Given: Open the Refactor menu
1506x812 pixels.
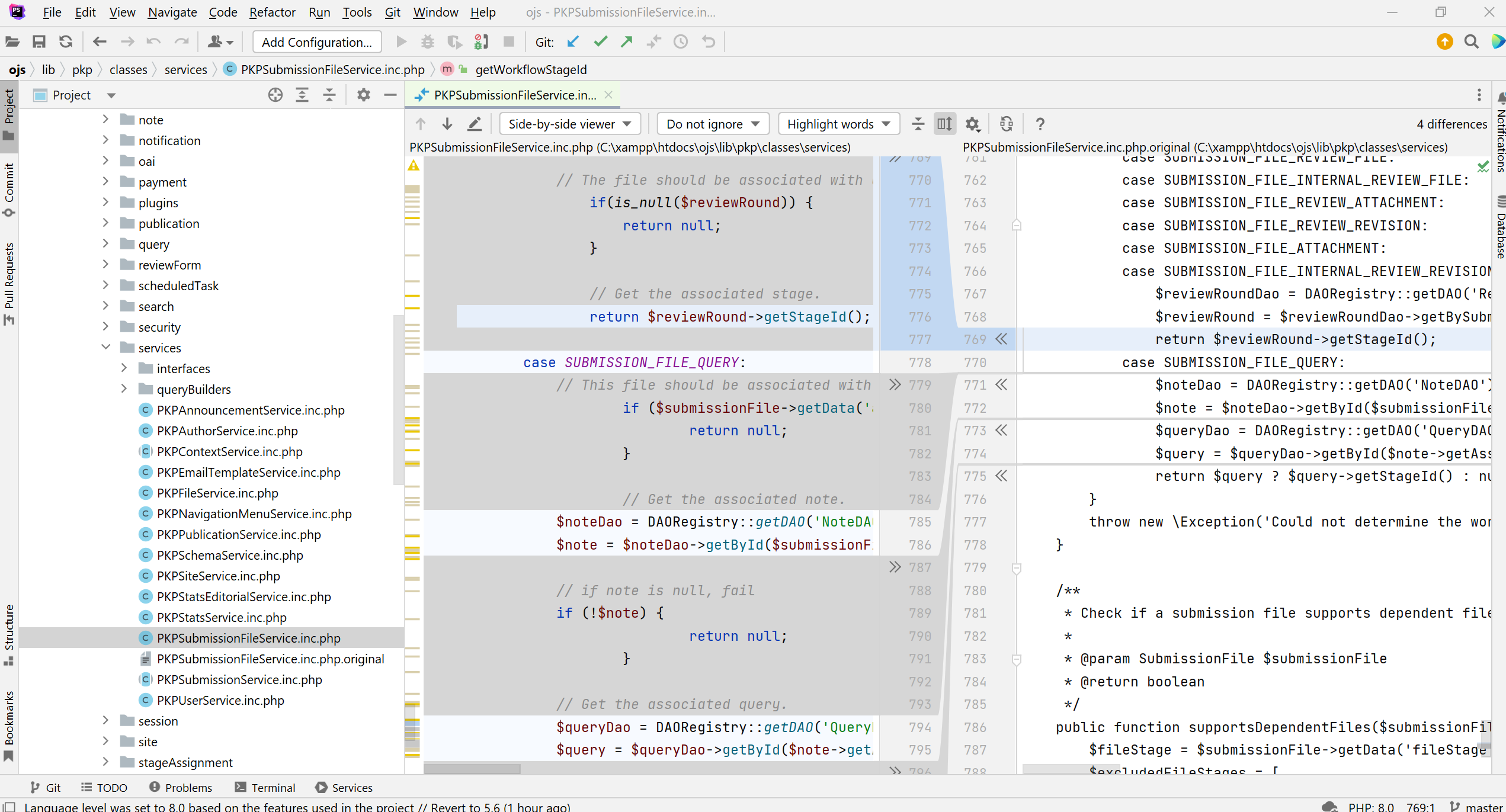Looking at the screenshot, I should [272, 12].
